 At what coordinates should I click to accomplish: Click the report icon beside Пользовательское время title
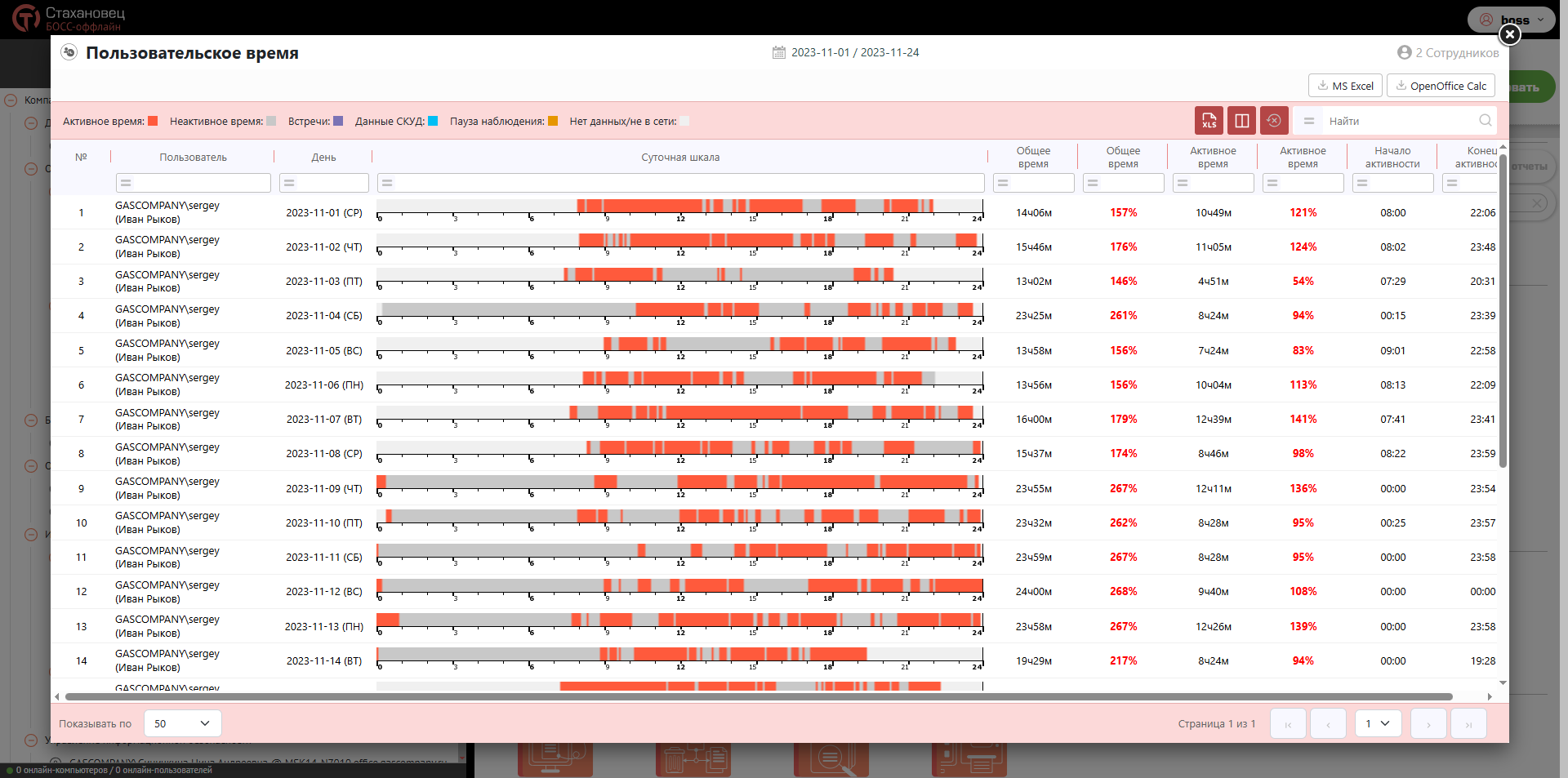click(x=69, y=52)
